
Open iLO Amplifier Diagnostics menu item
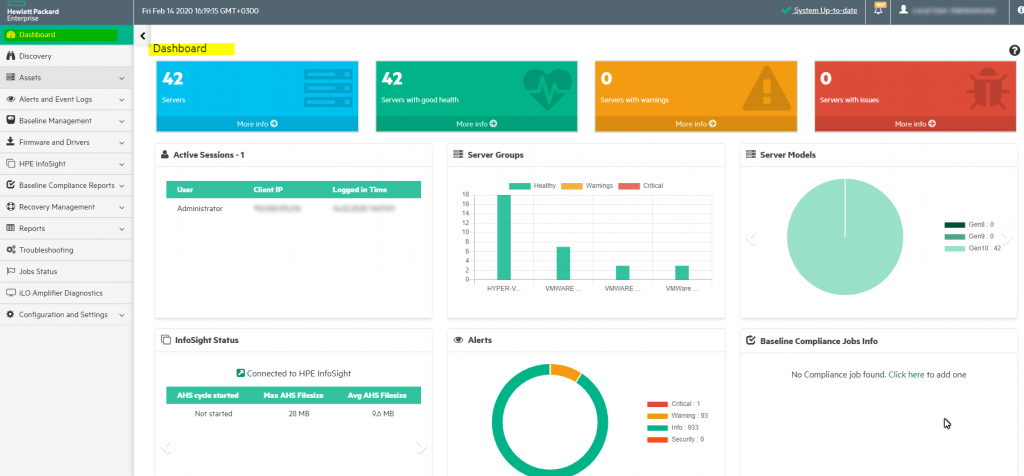coord(65,293)
